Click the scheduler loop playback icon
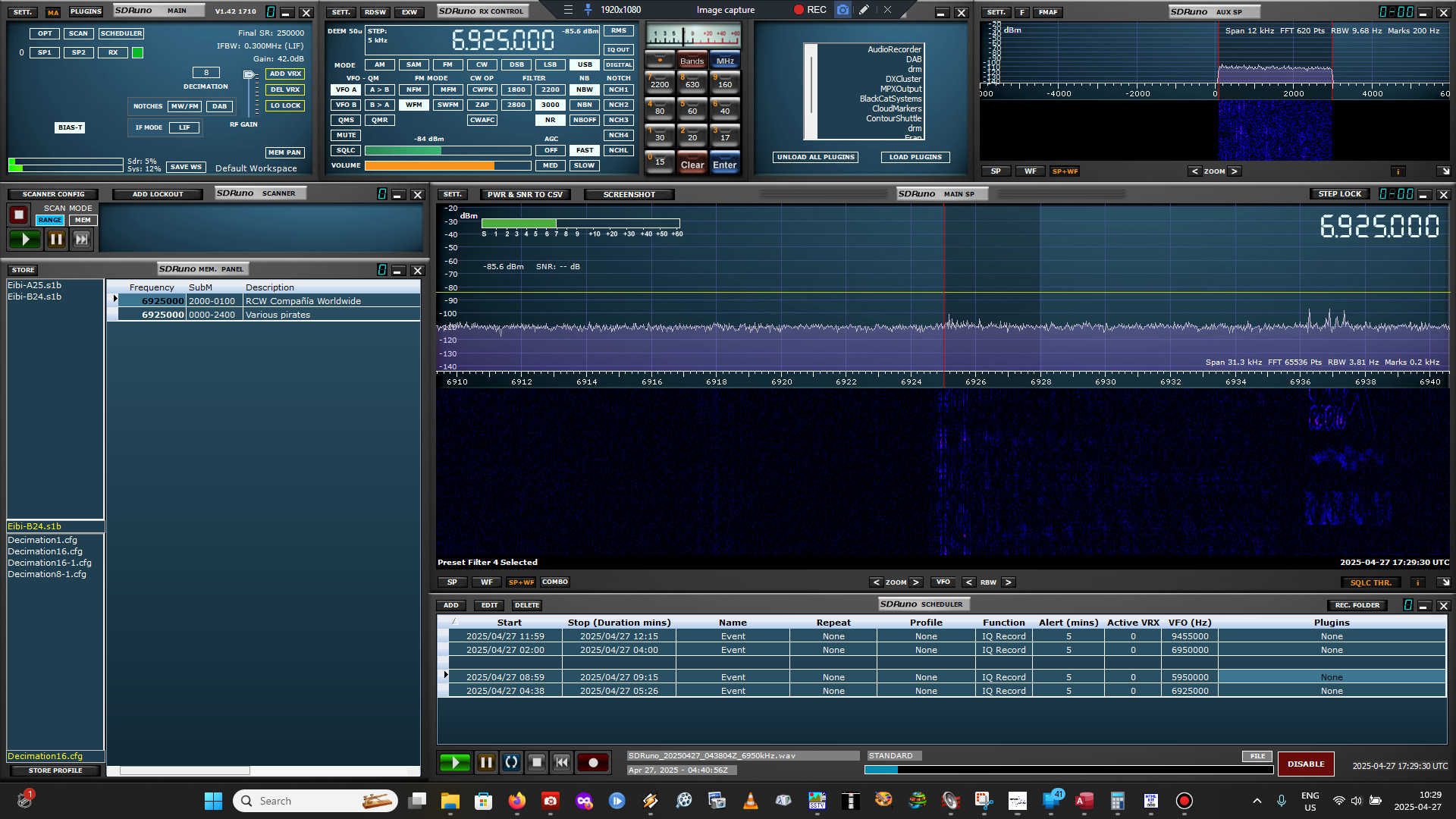The width and height of the screenshot is (1456, 819). (x=511, y=763)
